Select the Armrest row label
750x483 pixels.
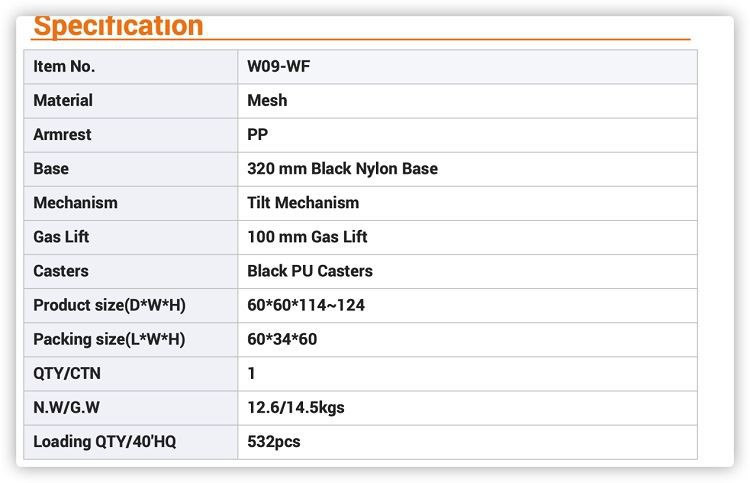point(63,134)
